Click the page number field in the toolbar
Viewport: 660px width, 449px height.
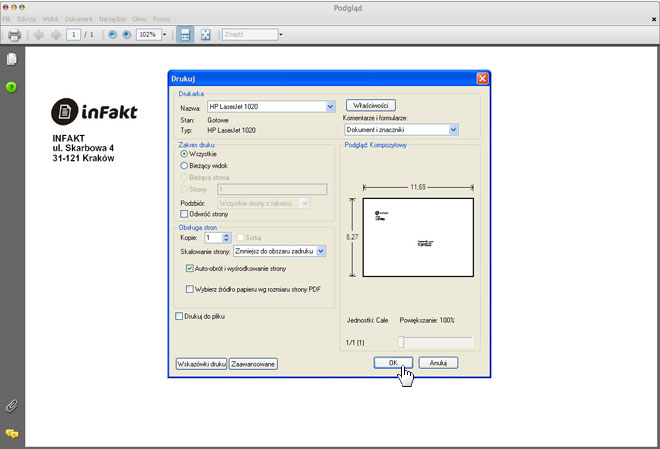coord(73,35)
